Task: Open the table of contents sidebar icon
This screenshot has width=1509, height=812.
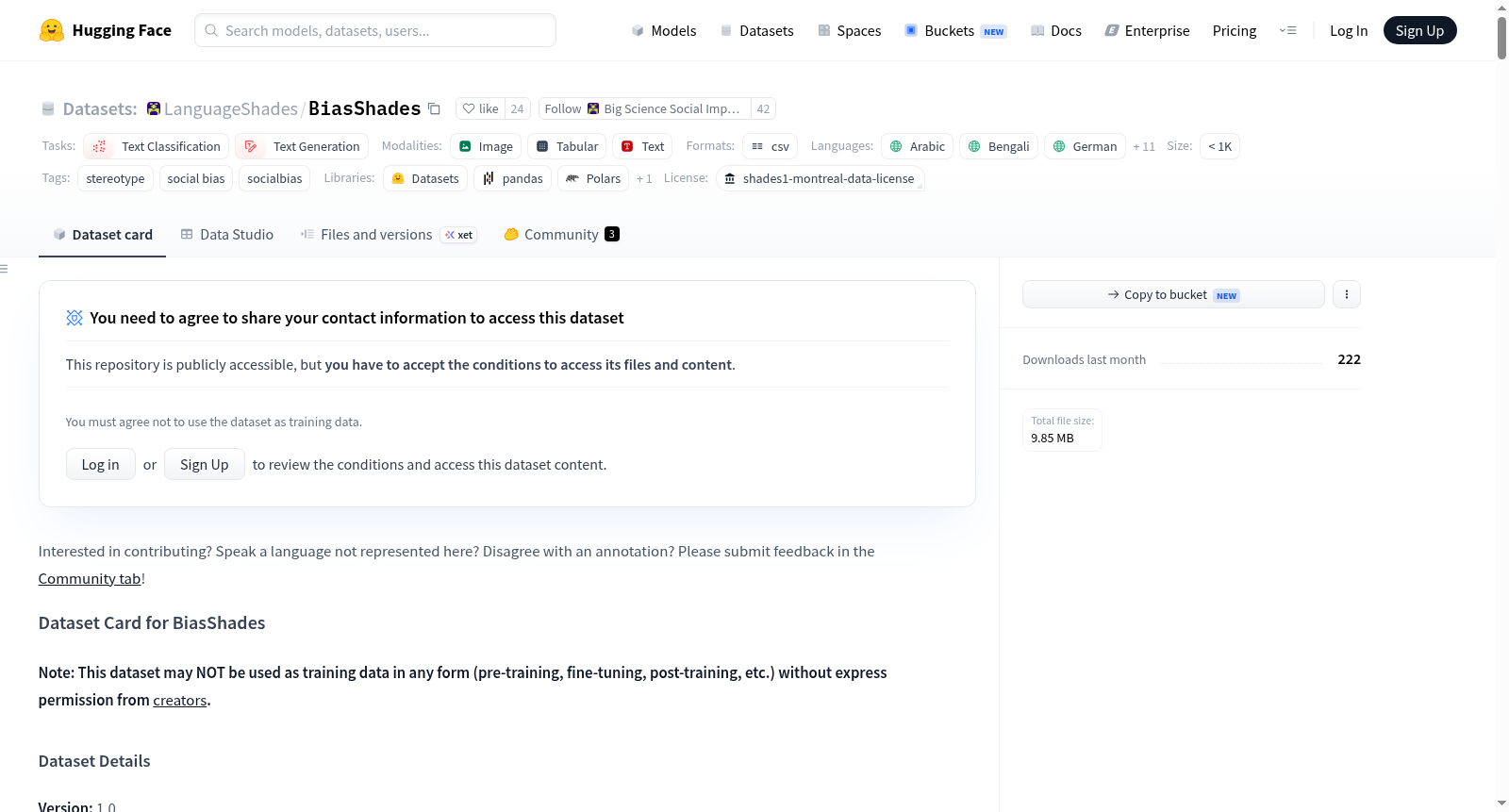Action: point(4,269)
